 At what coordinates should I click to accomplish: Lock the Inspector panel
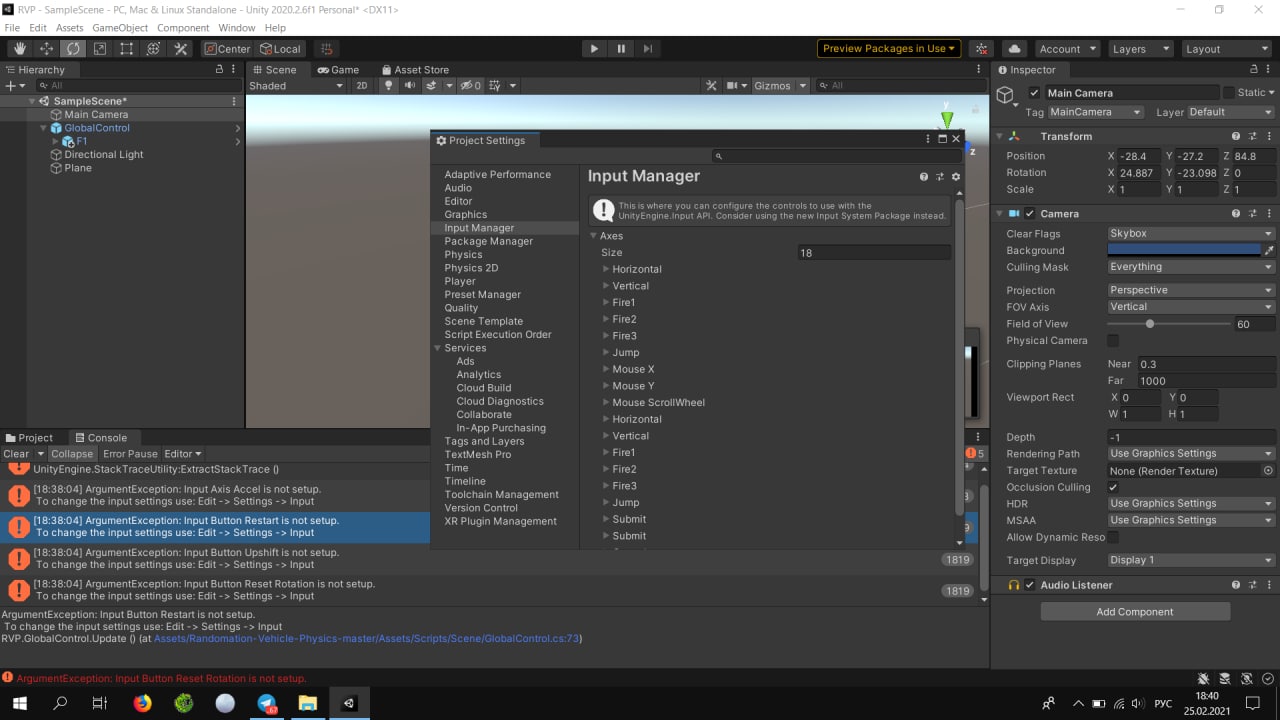(1254, 70)
